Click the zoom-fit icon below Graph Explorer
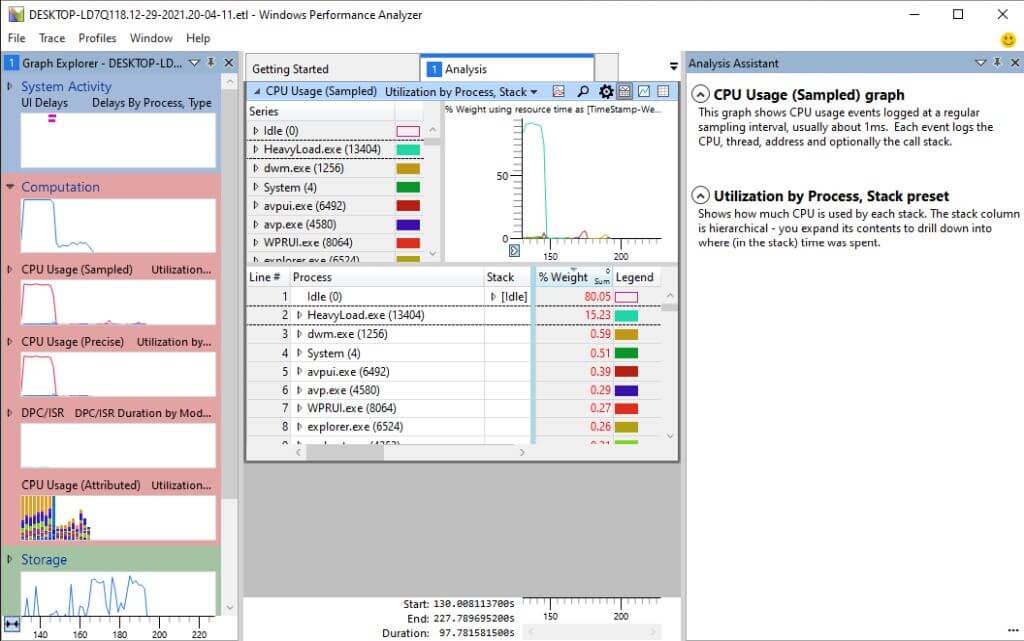This screenshot has width=1024, height=641. coord(12,623)
